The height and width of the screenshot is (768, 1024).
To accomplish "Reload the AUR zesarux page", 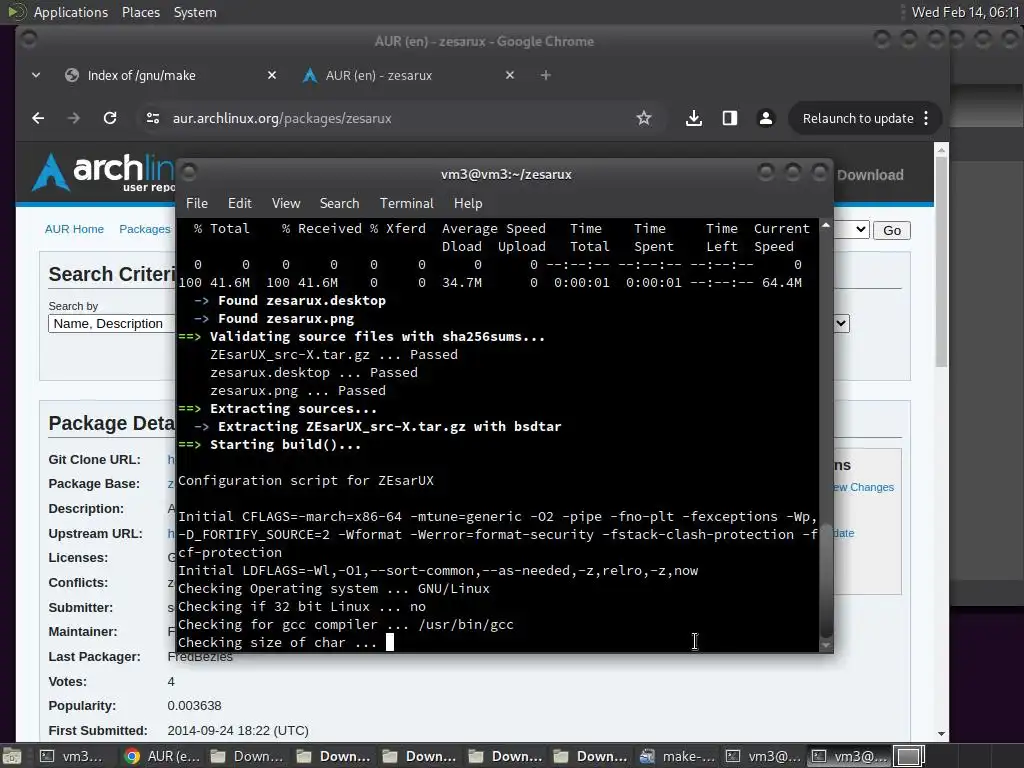I will pyautogui.click(x=110, y=118).
